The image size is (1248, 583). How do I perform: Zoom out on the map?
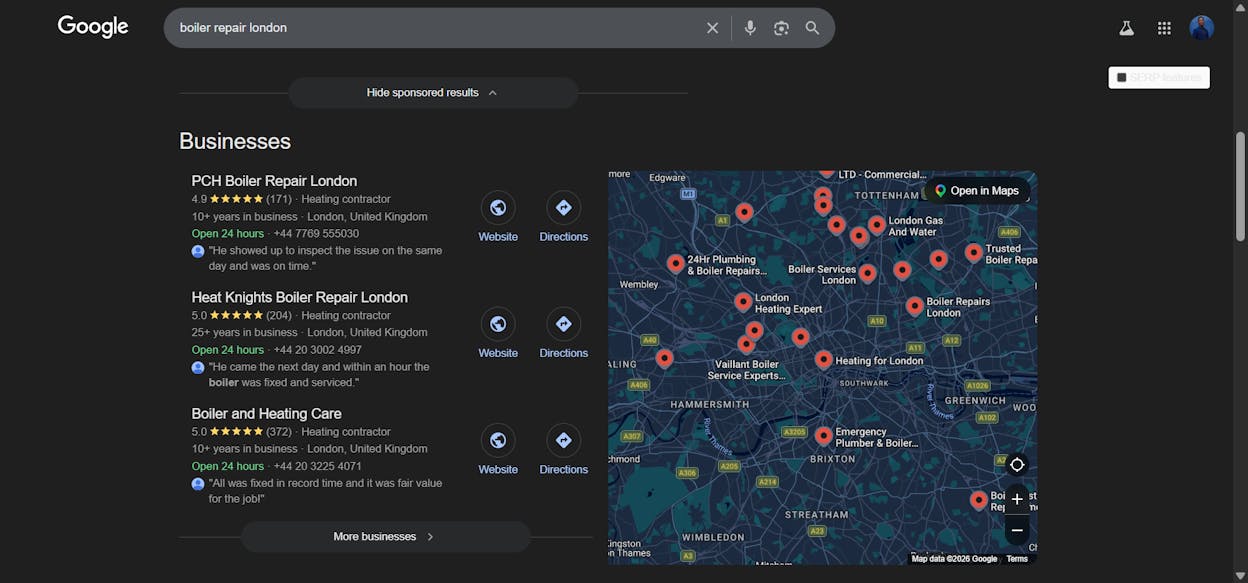(1017, 530)
